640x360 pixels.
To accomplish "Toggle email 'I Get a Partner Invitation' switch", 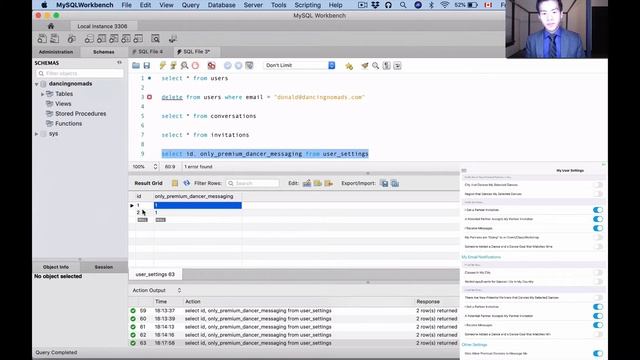I will (598, 307).
